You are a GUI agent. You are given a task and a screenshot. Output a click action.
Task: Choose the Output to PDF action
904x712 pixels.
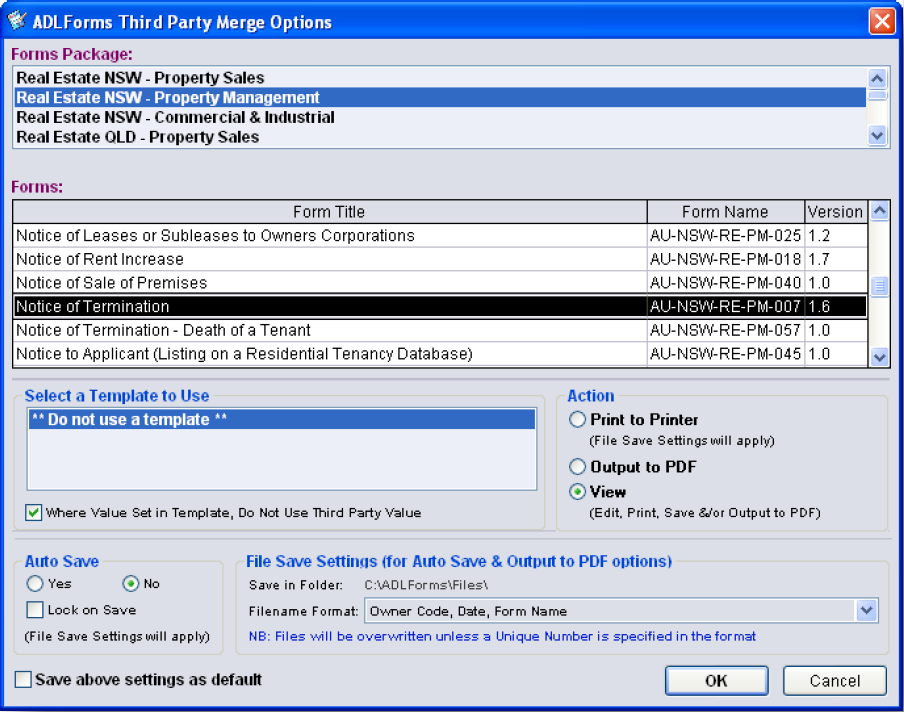[x=577, y=466]
